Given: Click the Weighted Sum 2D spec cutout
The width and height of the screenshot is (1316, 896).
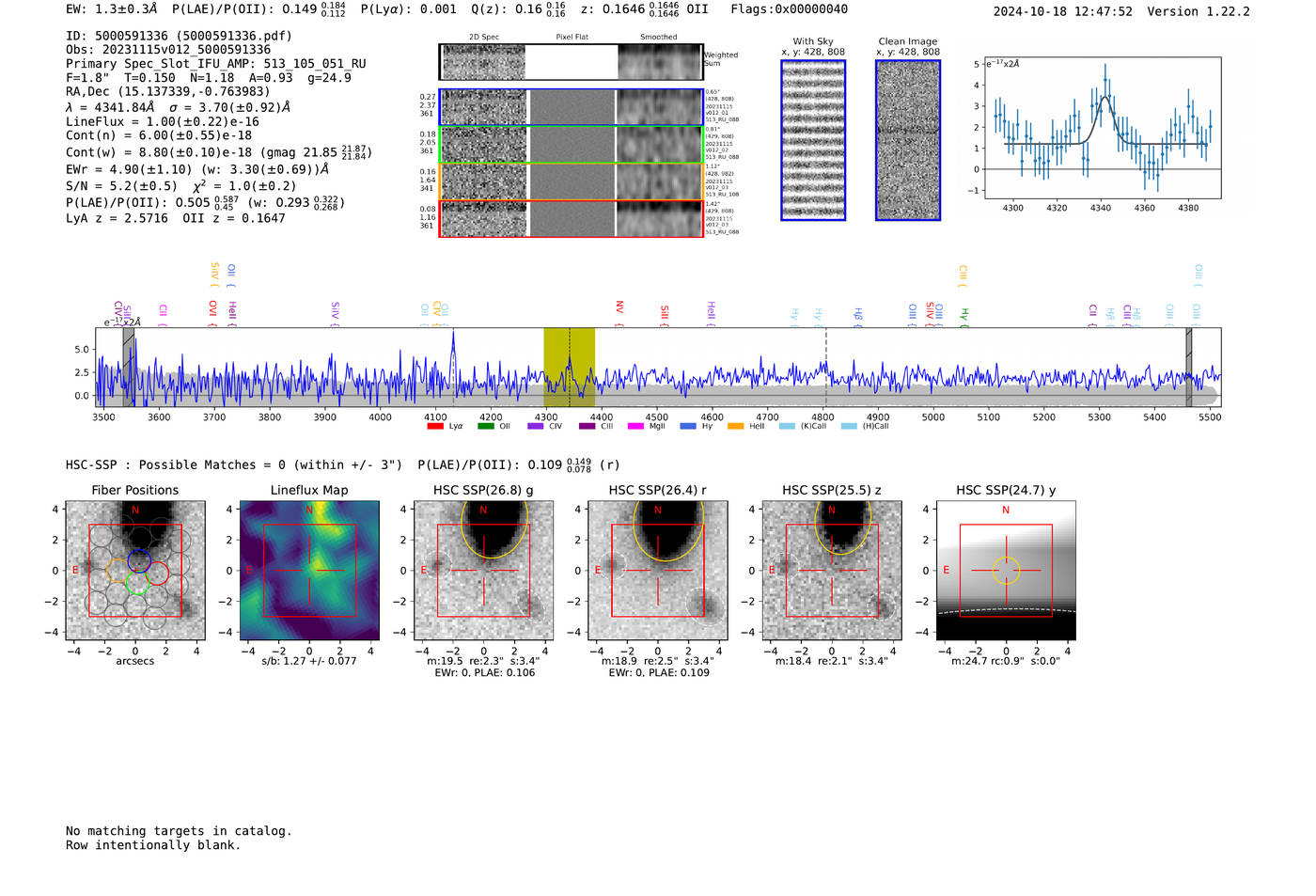Looking at the screenshot, I should point(483,62).
